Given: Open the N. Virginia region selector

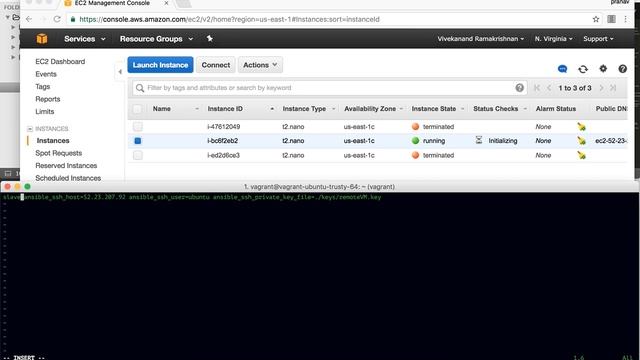Looking at the screenshot, I should point(553,39).
